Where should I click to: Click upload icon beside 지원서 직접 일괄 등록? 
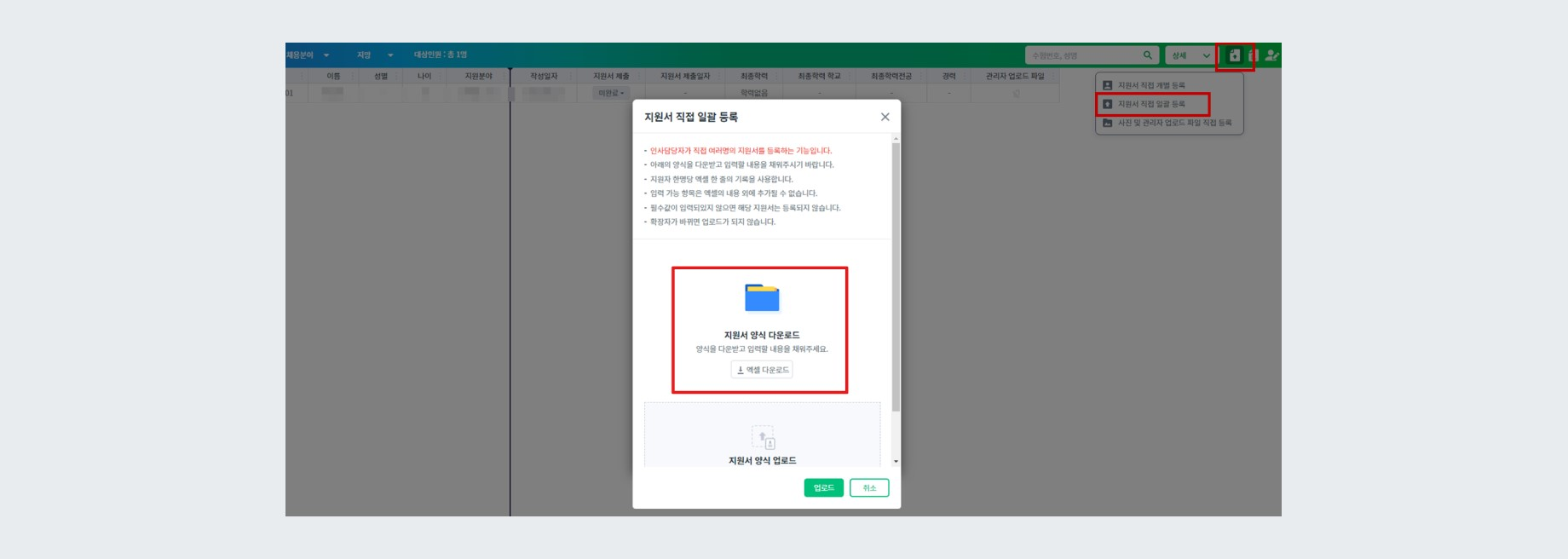1107,104
